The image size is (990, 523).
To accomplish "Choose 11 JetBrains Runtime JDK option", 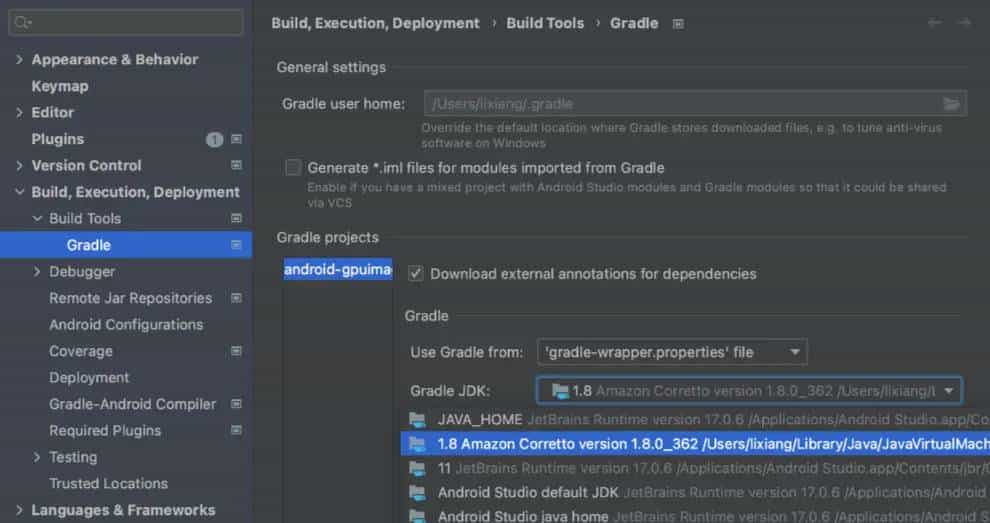I will click(x=695, y=469).
